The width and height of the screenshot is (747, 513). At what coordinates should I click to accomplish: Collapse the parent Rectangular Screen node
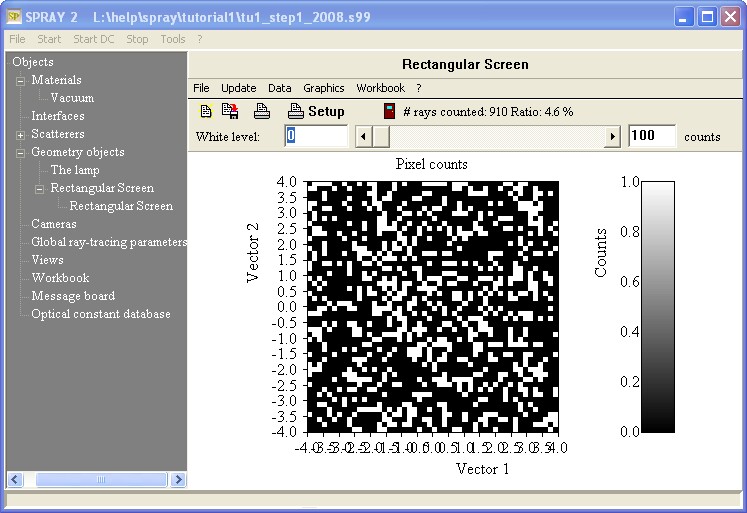point(40,189)
